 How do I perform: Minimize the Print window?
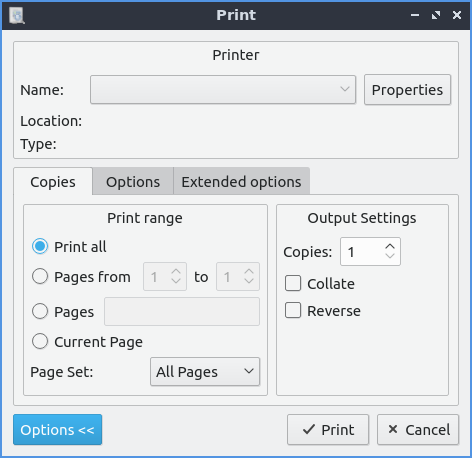coord(415,15)
